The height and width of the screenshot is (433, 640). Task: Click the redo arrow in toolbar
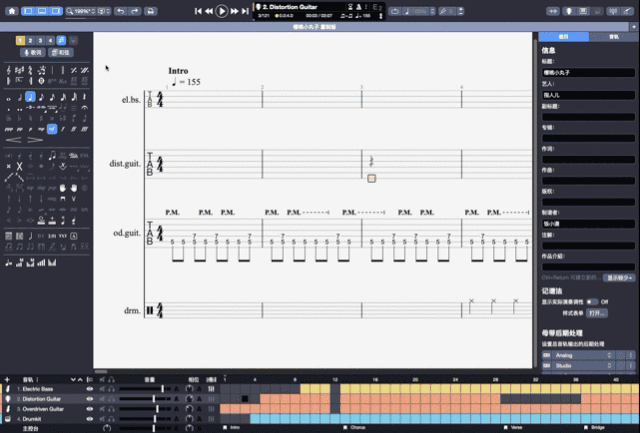[135, 11]
